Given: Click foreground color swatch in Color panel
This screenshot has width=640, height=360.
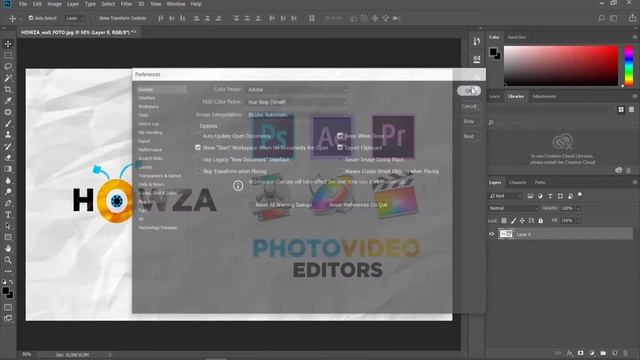Looking at the screenshot, I should coord(493,52).
